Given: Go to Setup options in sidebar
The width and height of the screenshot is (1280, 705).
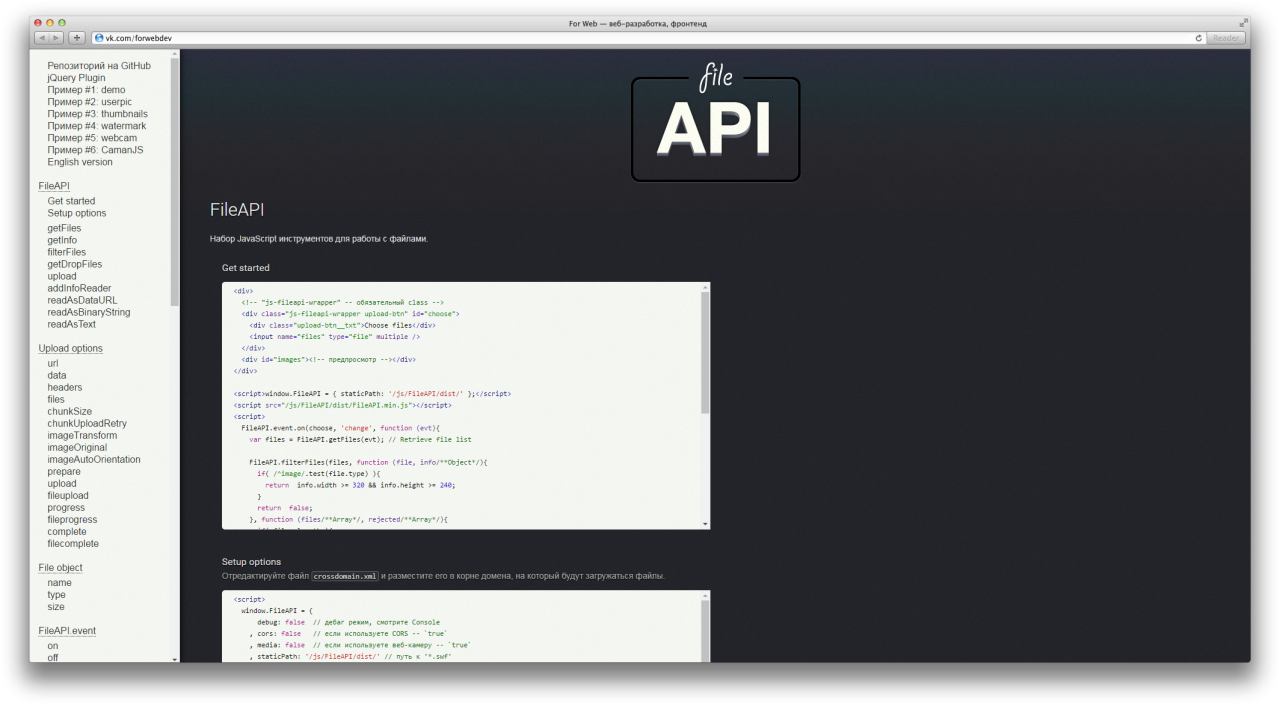Looking at the screenshot, I should (76, 213).
